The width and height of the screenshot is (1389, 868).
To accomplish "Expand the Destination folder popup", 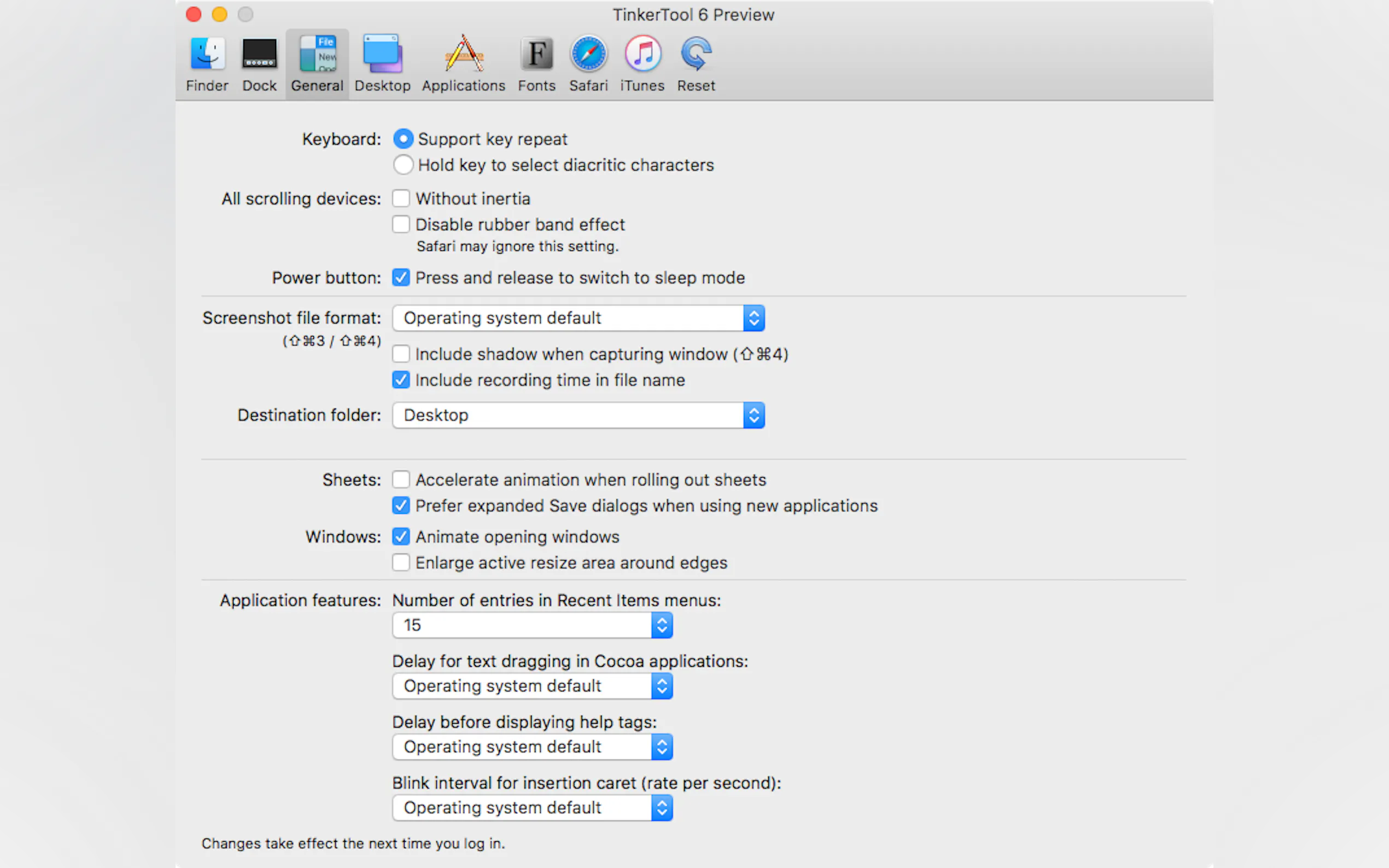I will tap(578, 415).
